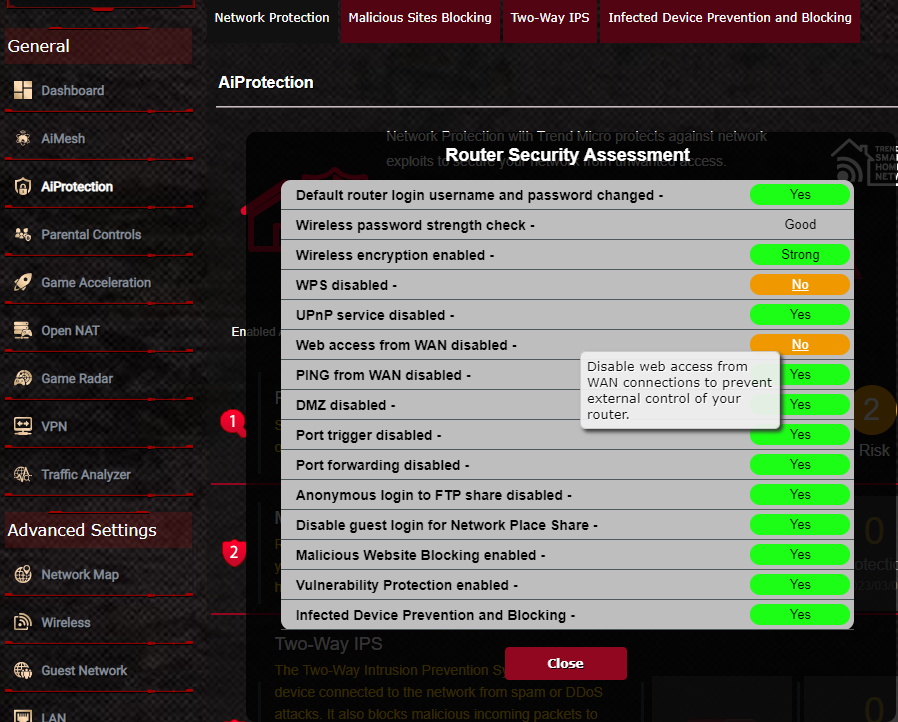
Task: Click the Traffic Analyzer icon
Action: point(23,475)
